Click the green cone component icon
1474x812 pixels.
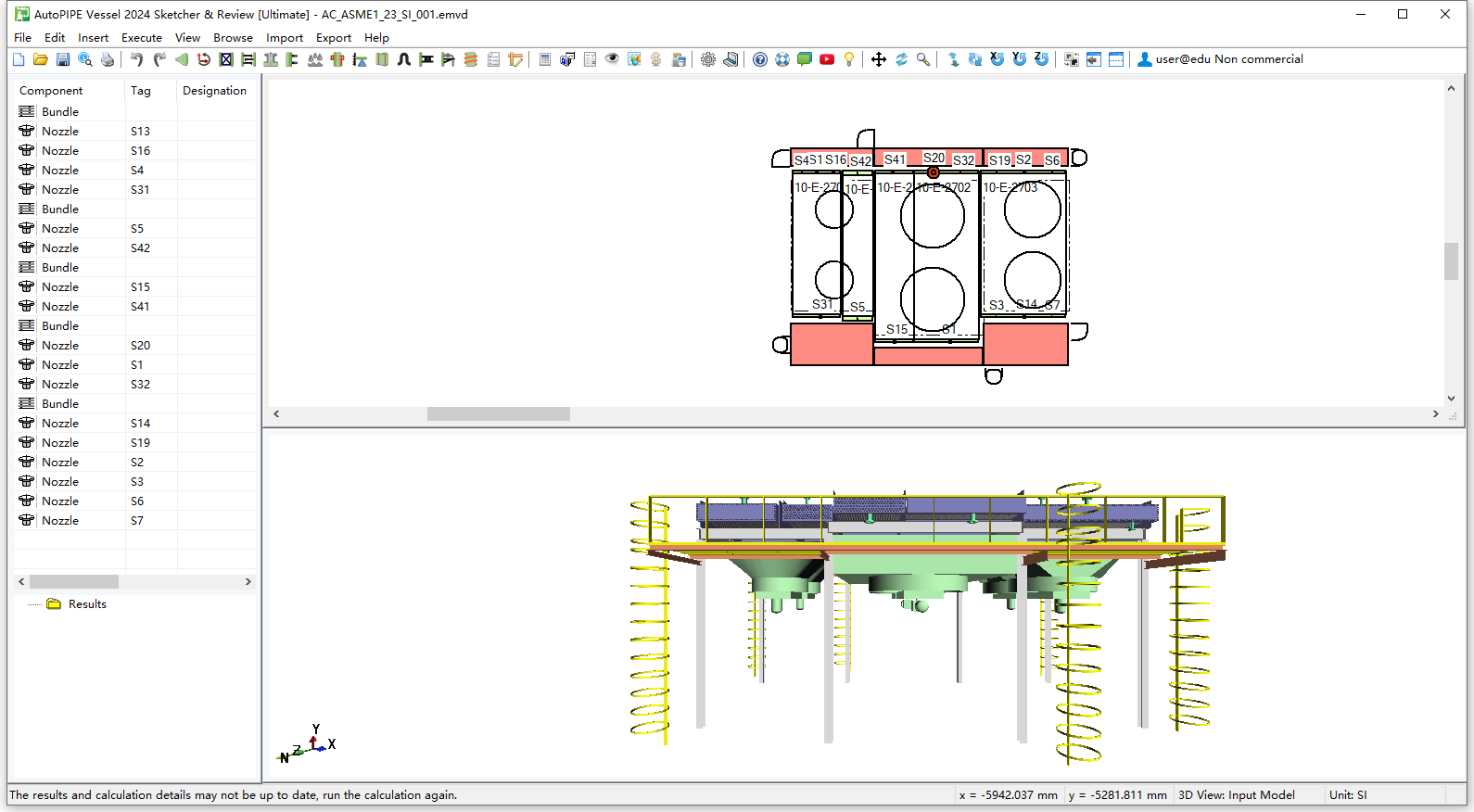point(182,59)
